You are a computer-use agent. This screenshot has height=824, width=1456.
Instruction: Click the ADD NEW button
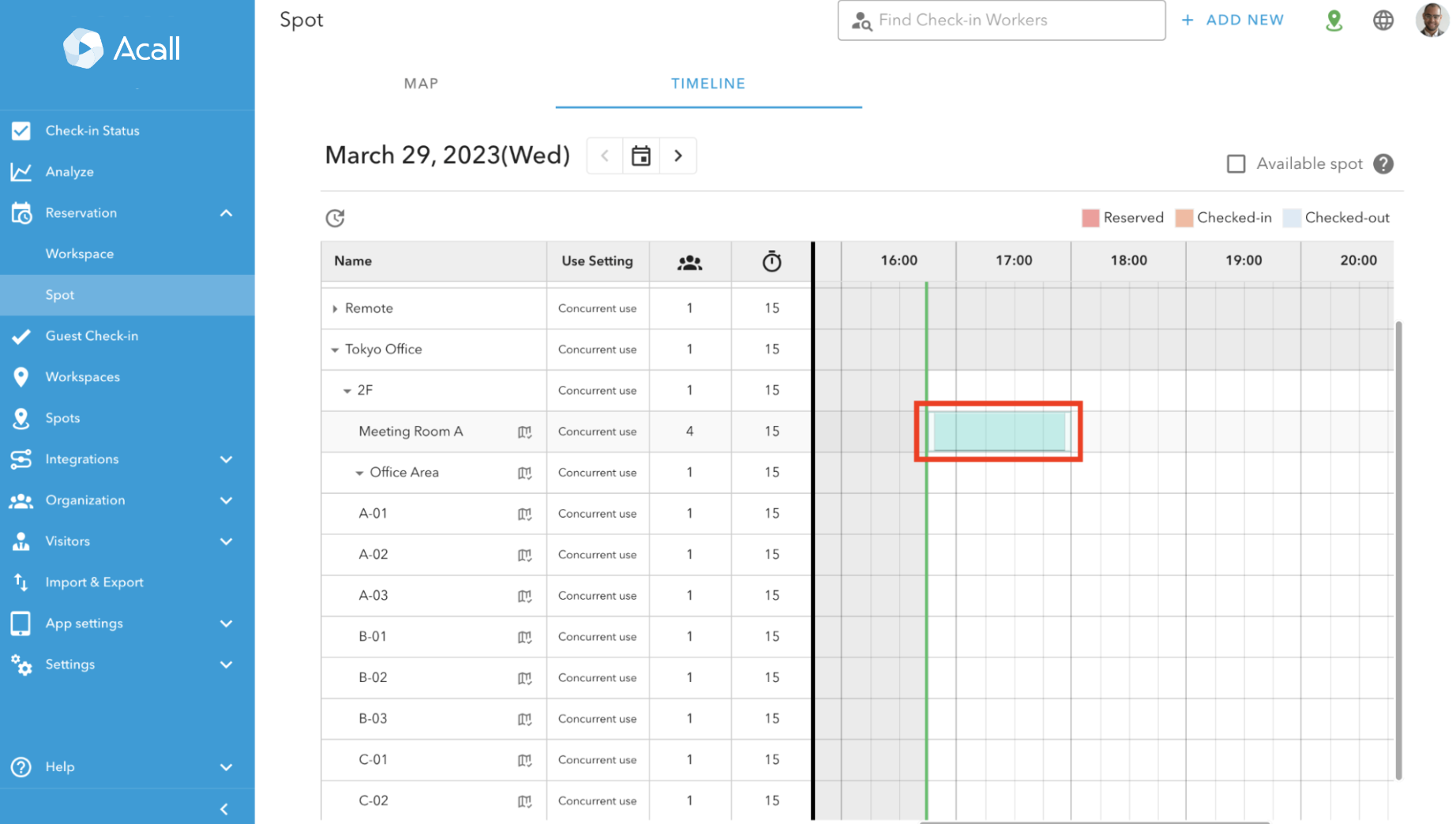[x=1233, y=20]
